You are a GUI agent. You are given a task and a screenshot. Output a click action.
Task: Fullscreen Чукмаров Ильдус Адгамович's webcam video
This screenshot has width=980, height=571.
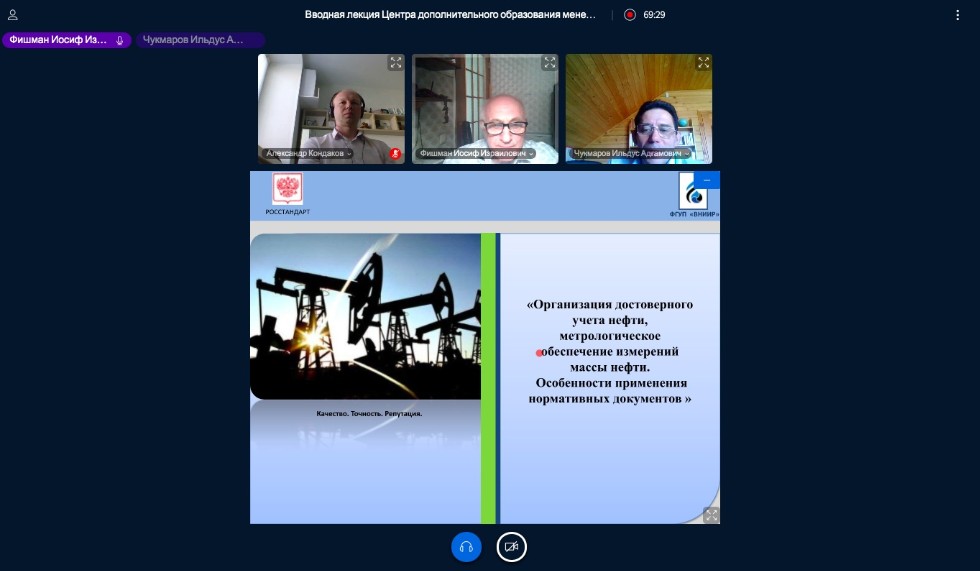[x=703, y=63]
